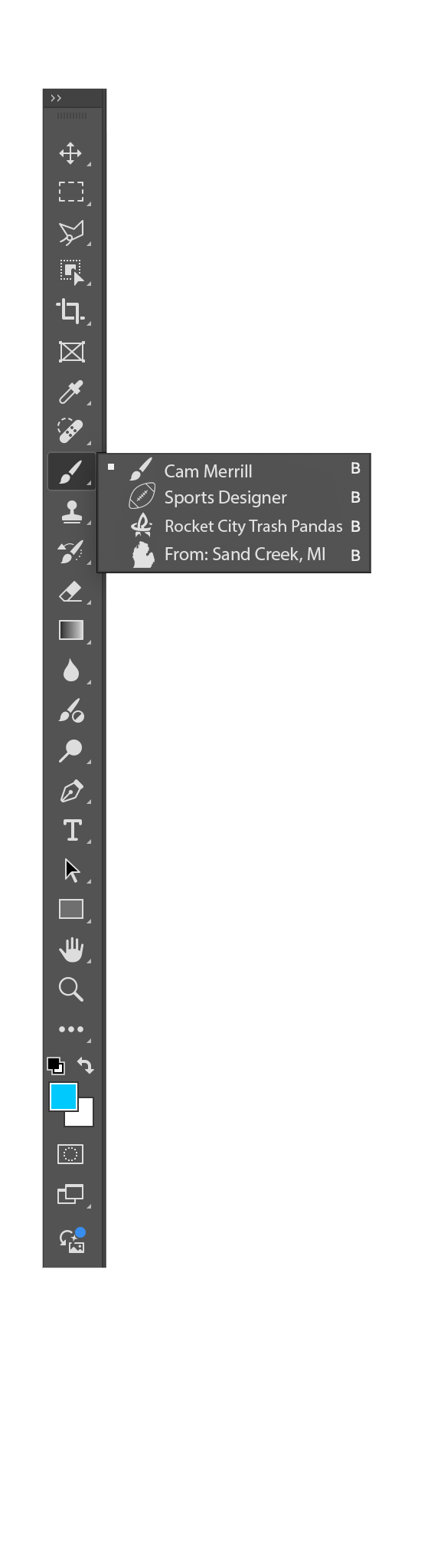This screenshot has height=1568, width=444.
Task: Select the Move tool
Action: coord(70,153)
